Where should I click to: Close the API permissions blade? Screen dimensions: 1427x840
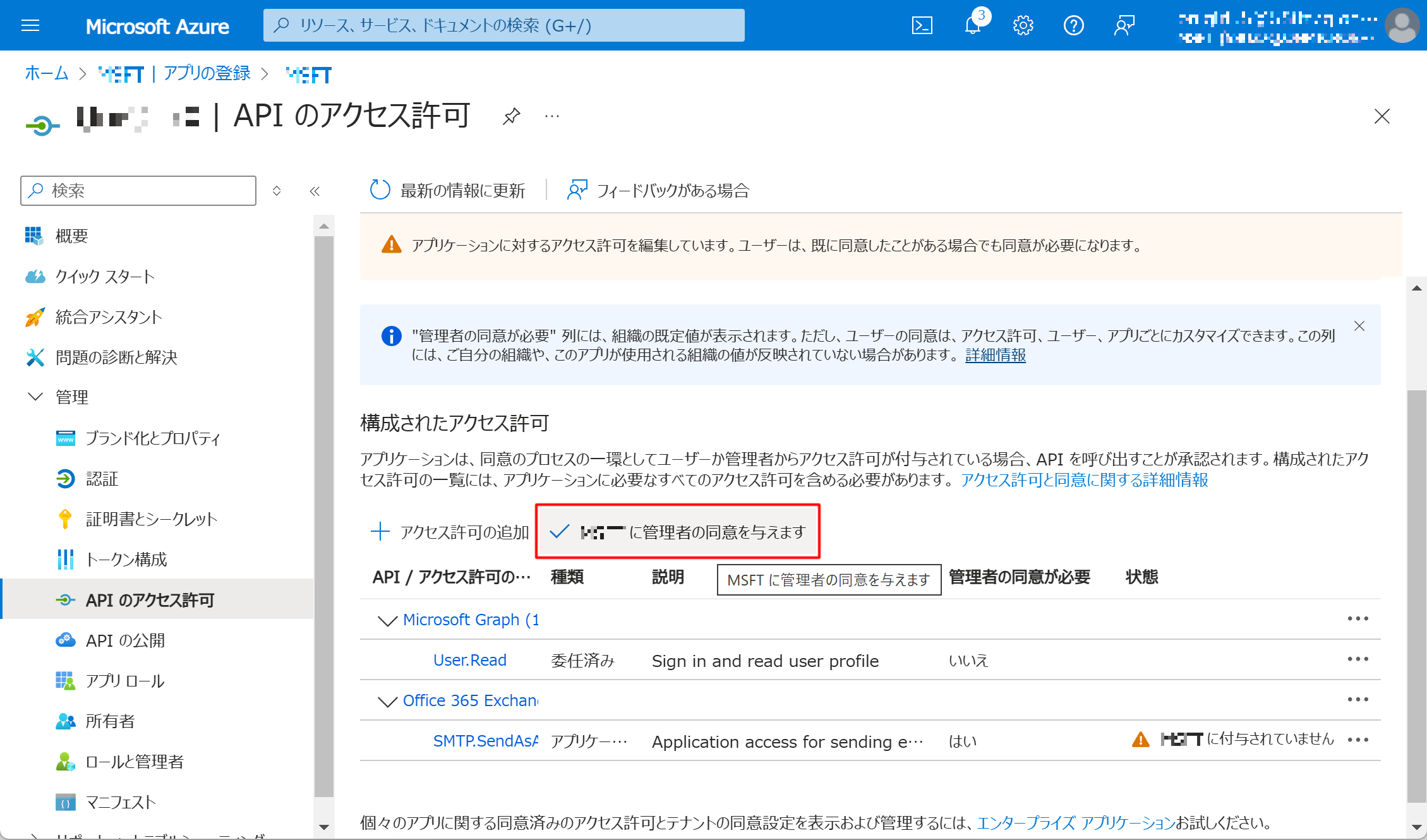tap(1382, 116)
